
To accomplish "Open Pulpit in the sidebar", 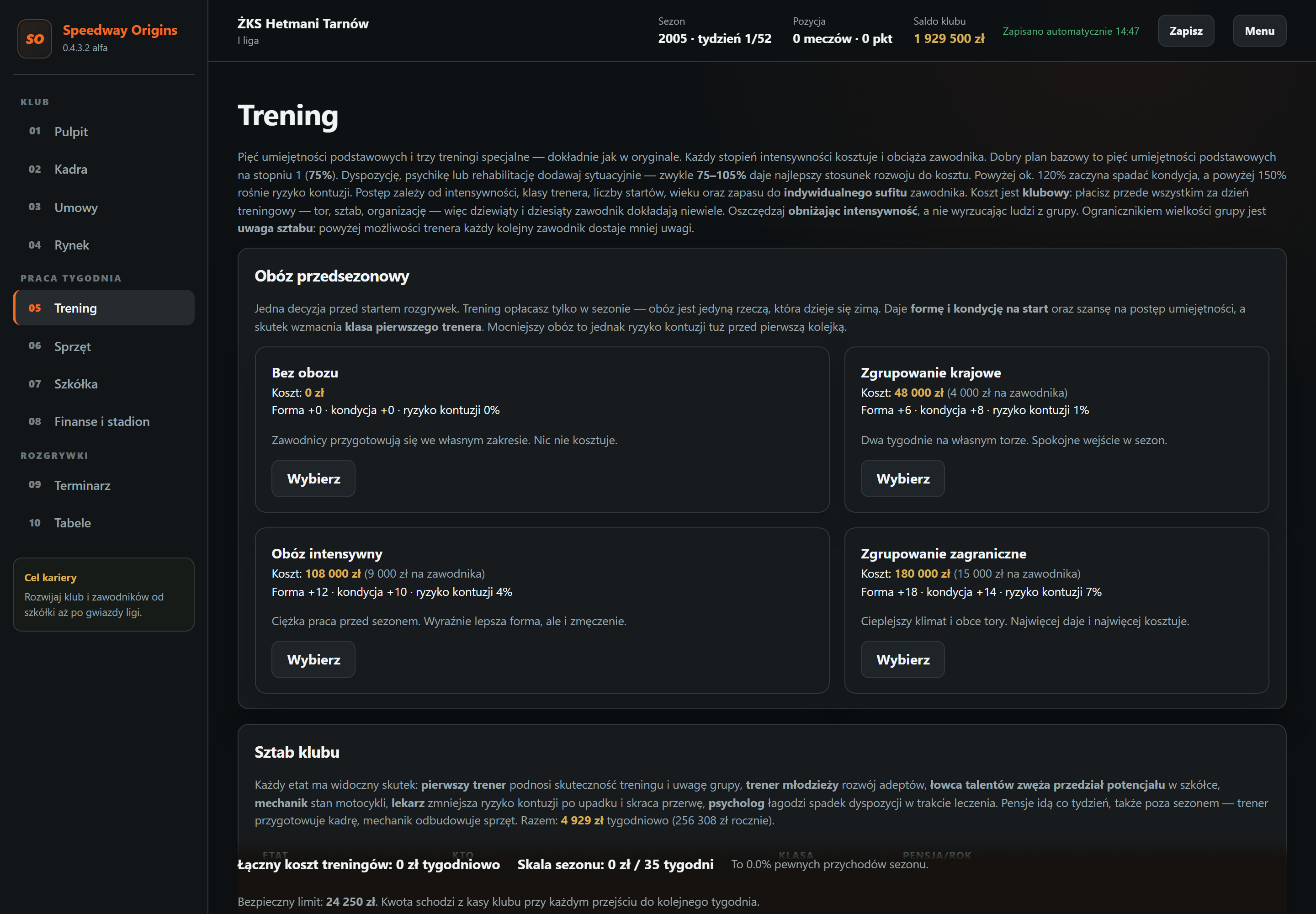I will point(104,132).
